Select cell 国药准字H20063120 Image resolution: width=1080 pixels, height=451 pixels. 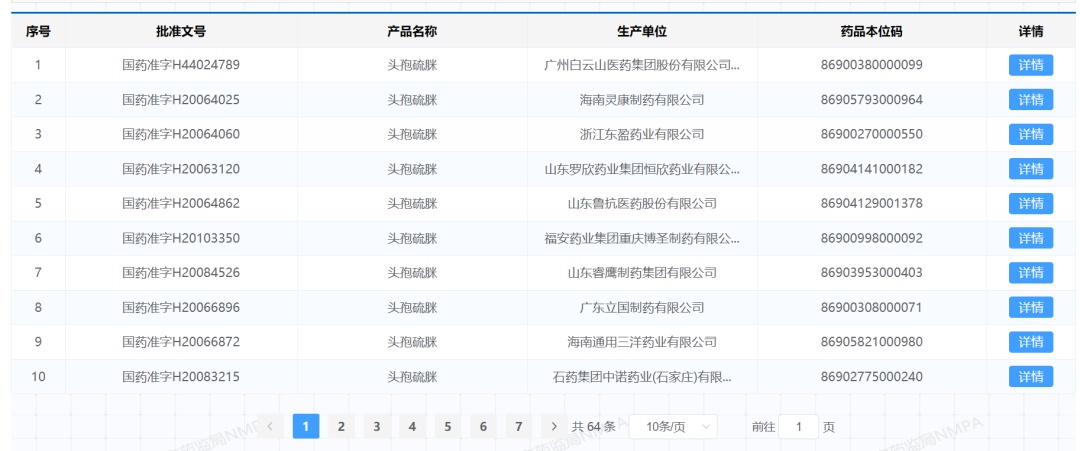click(x=181, y=169)
